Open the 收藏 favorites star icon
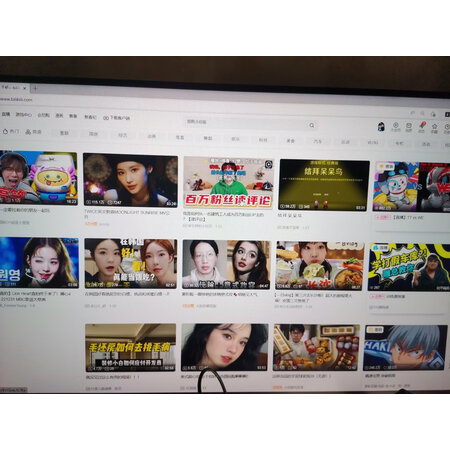 (x=434, y=128)
